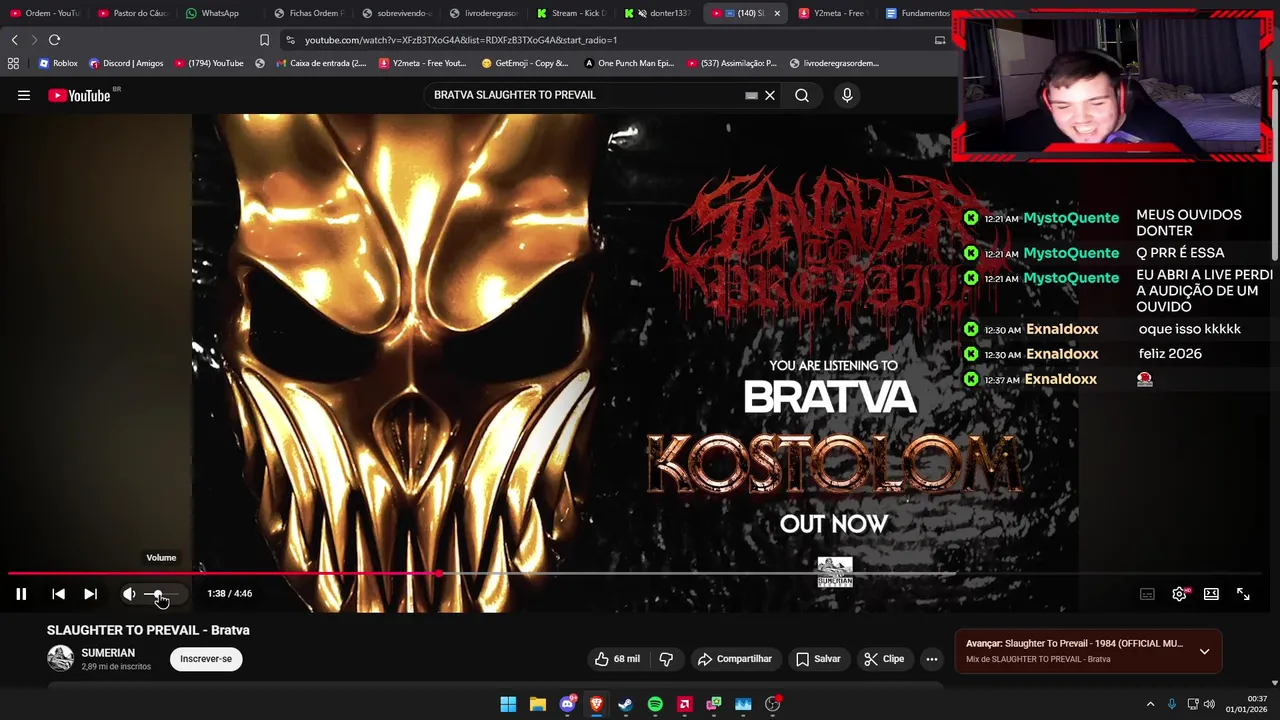Clear the search query with the X

[770, 95]
